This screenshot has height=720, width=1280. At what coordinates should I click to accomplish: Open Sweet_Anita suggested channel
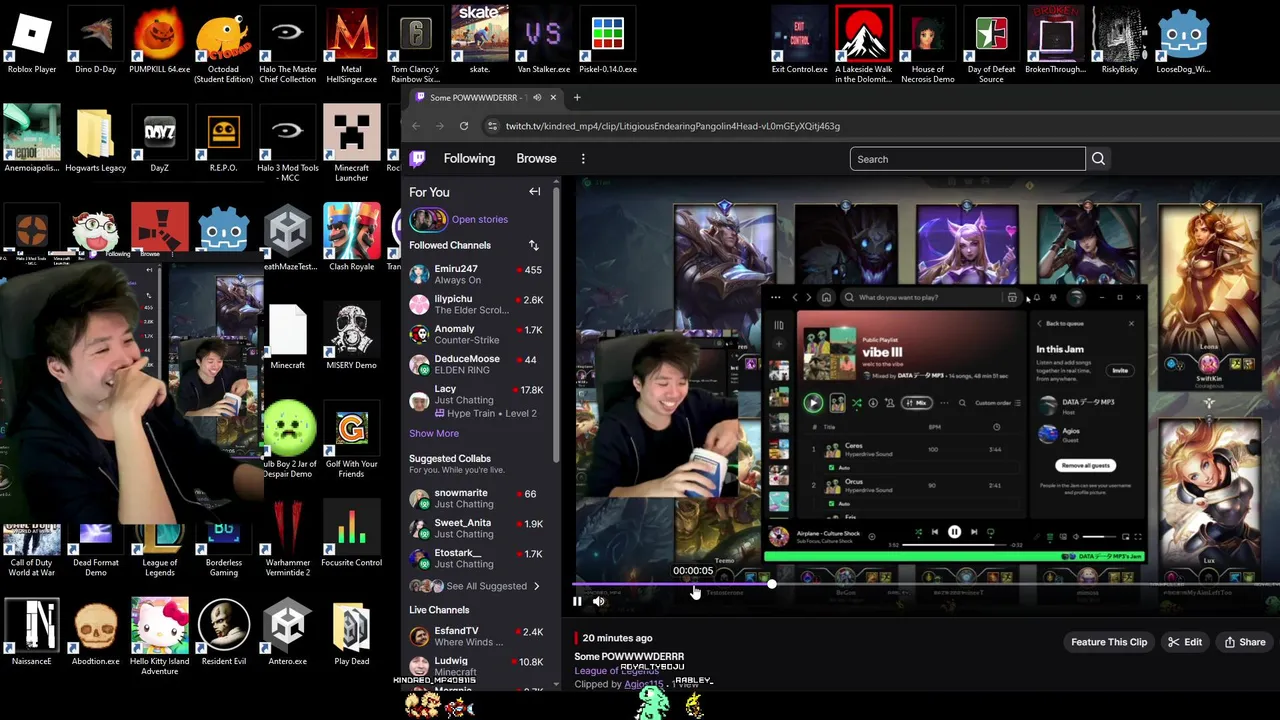click(x=476, y=528)
